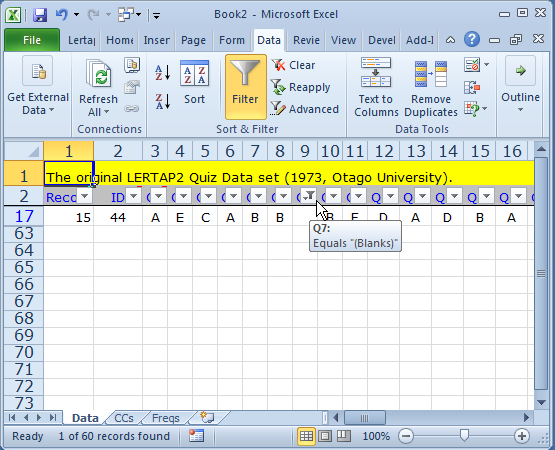This screenshot has height=450, width=555.
Task: Go to last sheet navigation arrow
Action: [53, 418]
